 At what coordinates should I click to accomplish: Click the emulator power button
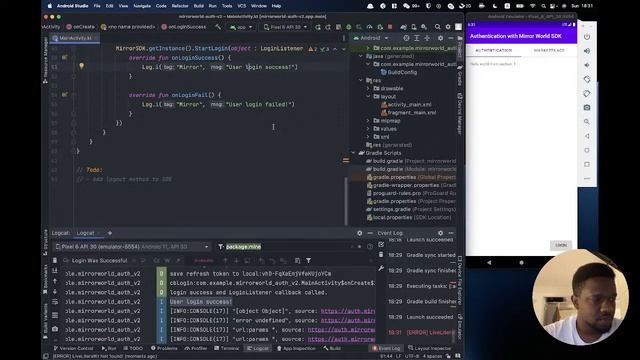[587, 37]
